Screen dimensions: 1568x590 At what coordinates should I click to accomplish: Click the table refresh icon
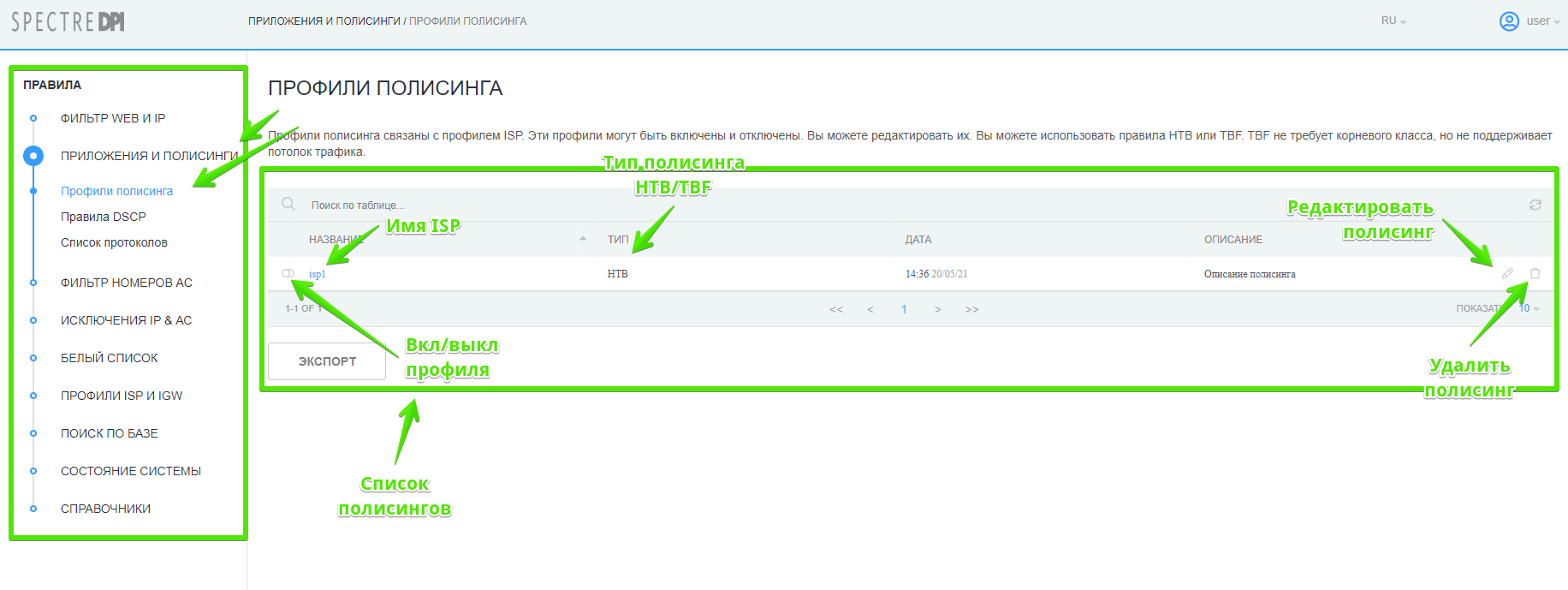pyautogui.click(x=1535, y=205)
